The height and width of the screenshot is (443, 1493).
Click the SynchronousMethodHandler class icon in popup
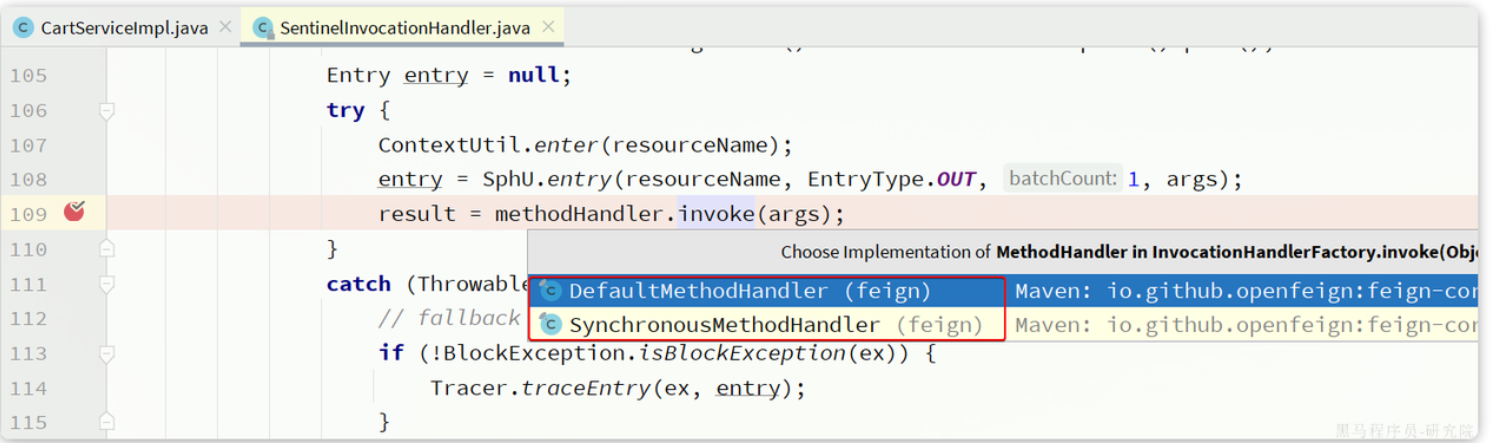click(550, 325)
